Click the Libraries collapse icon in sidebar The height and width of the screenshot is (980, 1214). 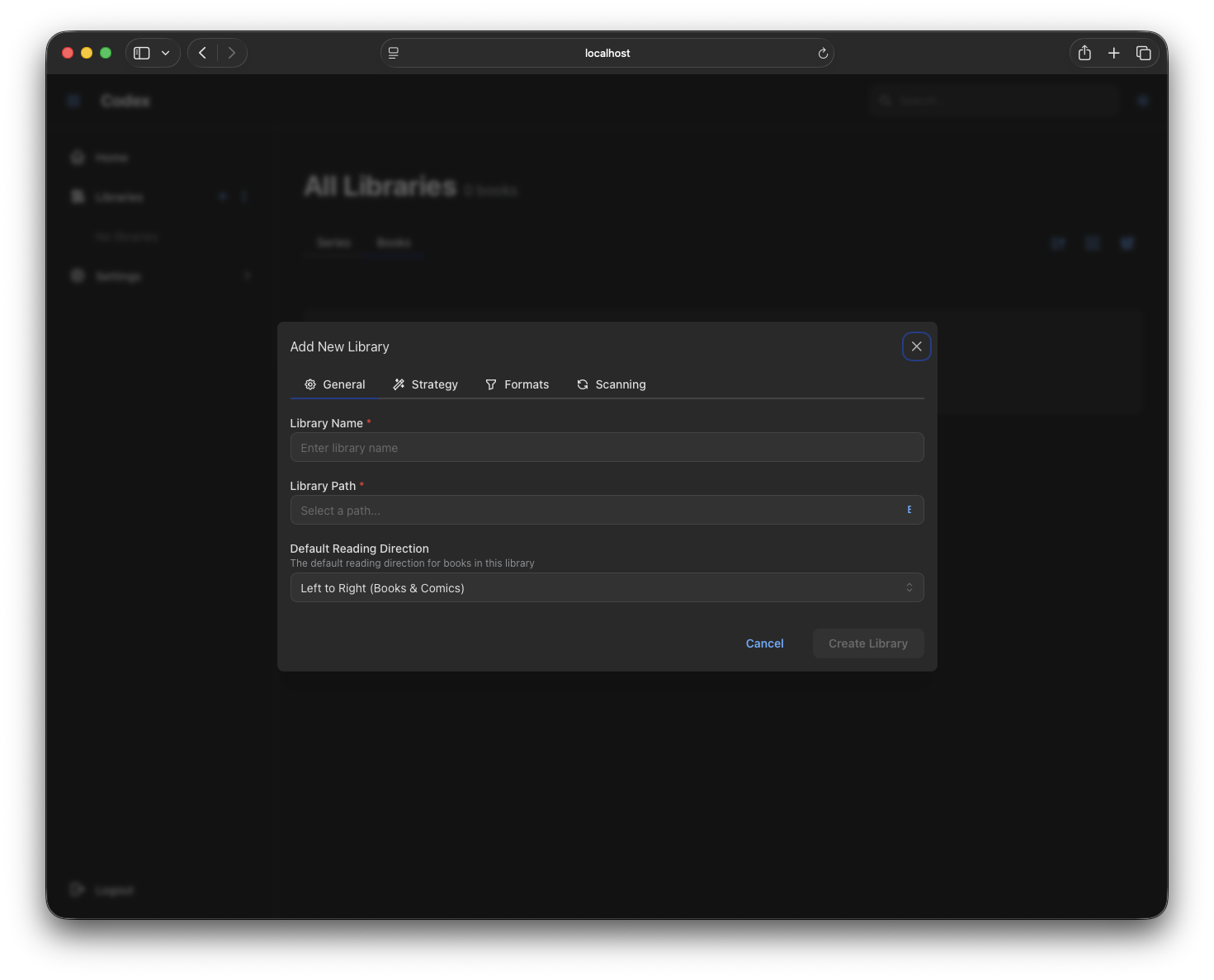245,196
